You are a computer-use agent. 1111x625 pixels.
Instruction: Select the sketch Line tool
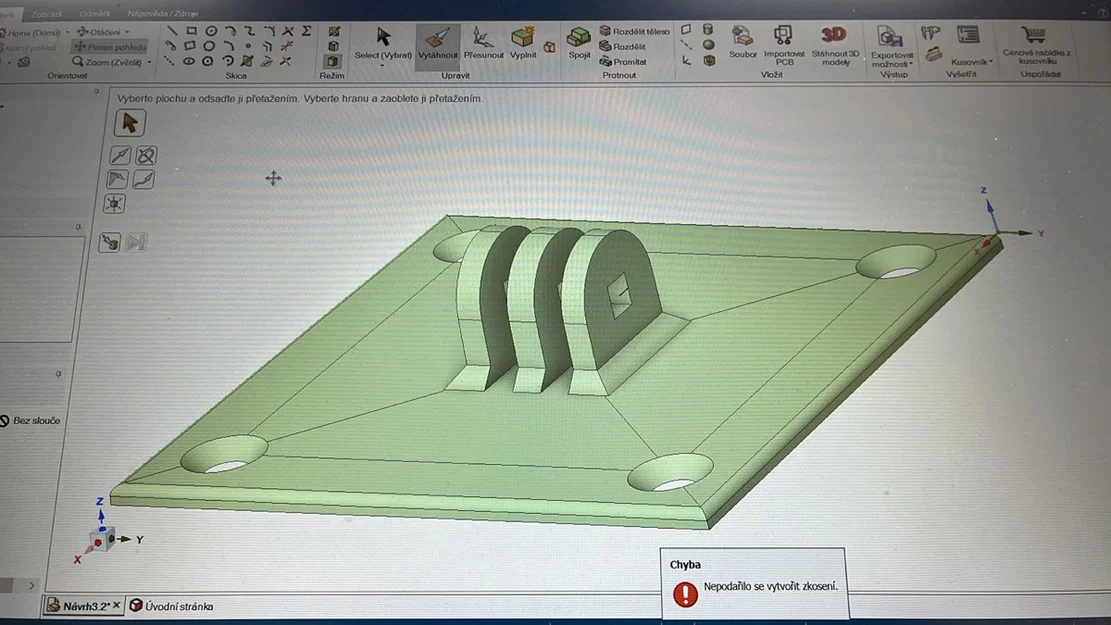[x=172, y=31]
